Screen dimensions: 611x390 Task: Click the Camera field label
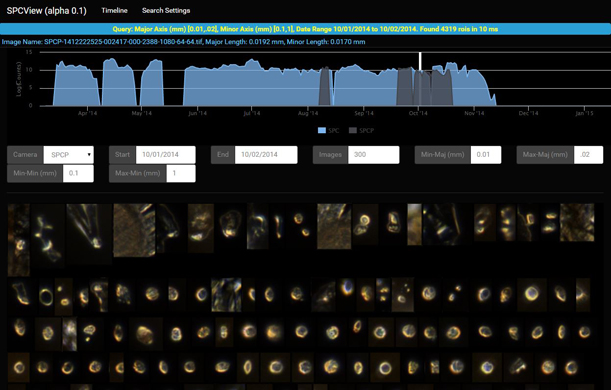click(x=25, y=155)
